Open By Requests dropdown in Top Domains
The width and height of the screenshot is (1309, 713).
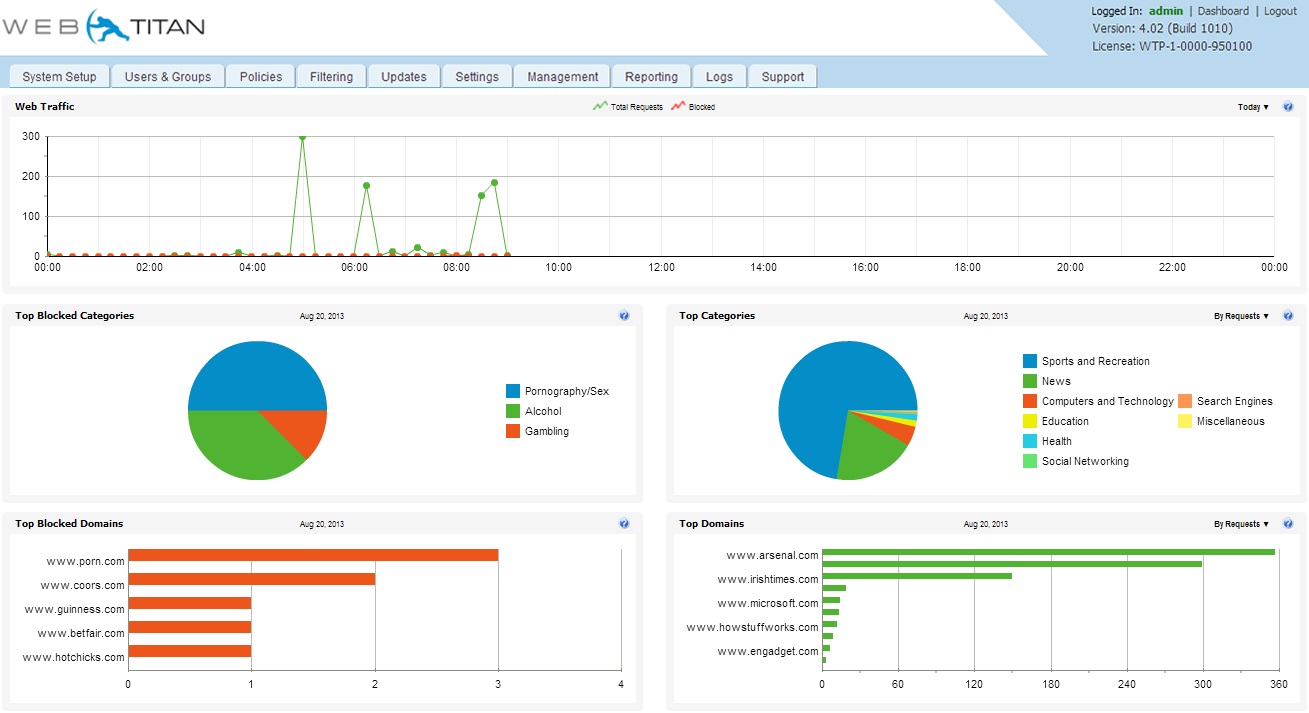[1241, 524]
